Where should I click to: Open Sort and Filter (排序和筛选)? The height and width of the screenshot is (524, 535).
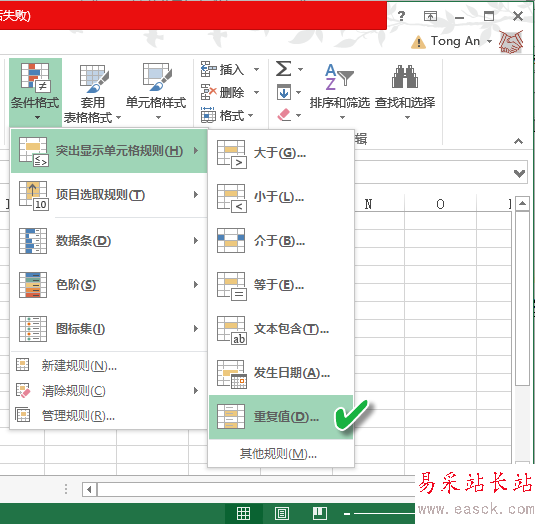pos(339,91)
